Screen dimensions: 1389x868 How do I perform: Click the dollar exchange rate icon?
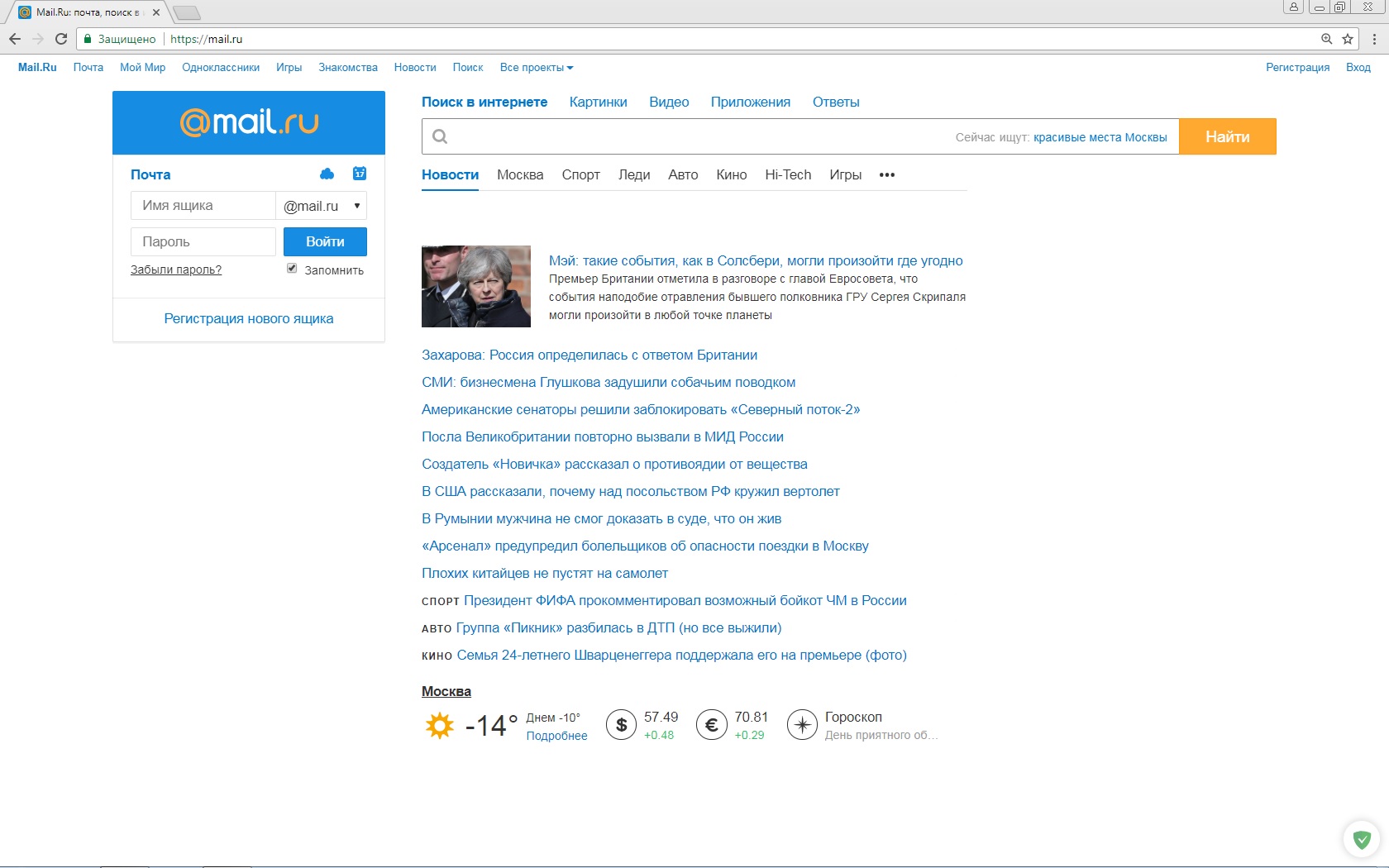click(621, 725)
